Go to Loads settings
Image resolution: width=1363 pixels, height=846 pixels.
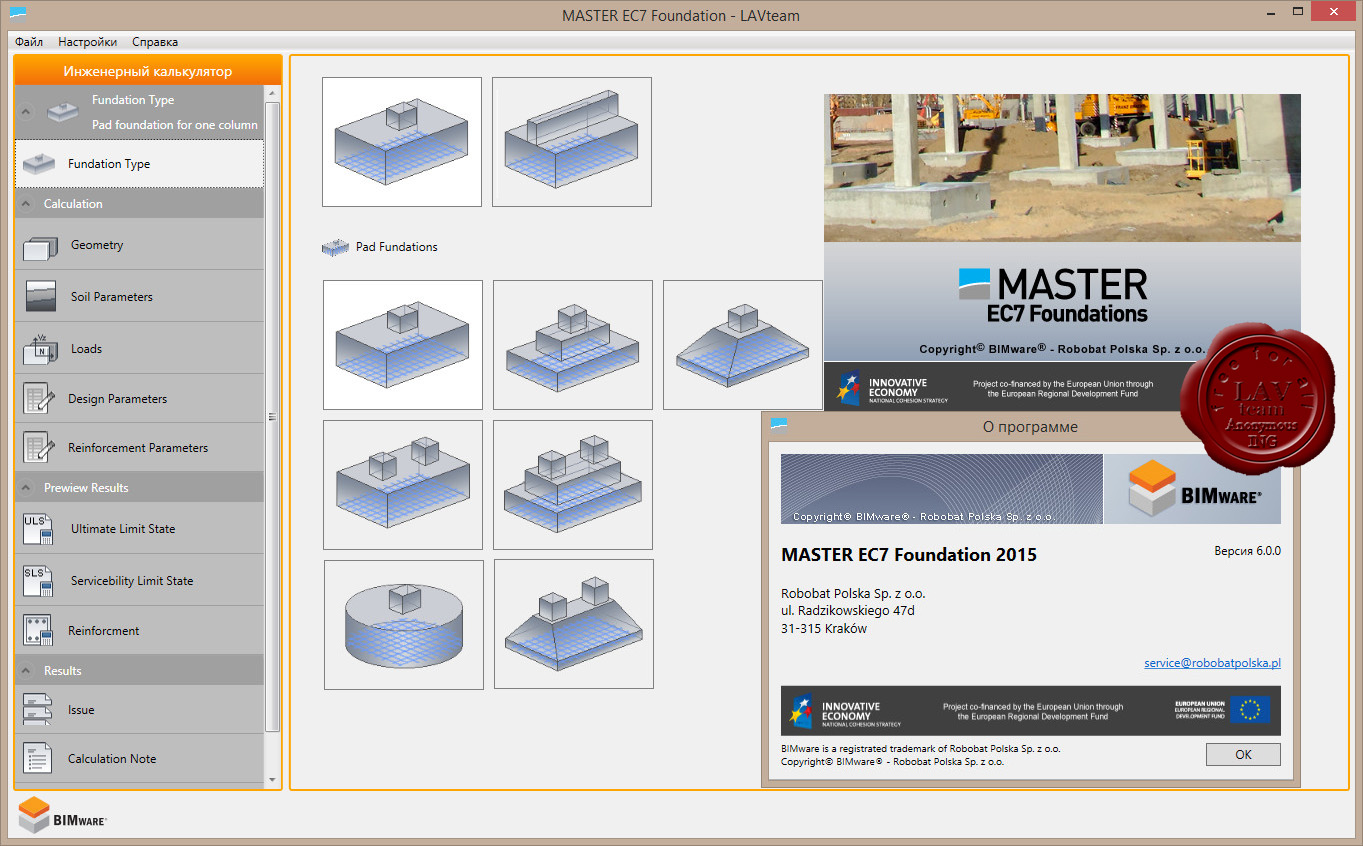click(140, 349)
